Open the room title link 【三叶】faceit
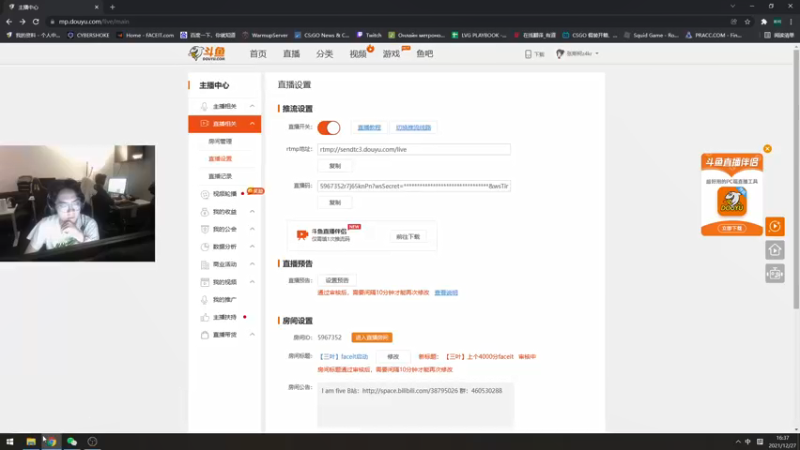 coord(343,357)
